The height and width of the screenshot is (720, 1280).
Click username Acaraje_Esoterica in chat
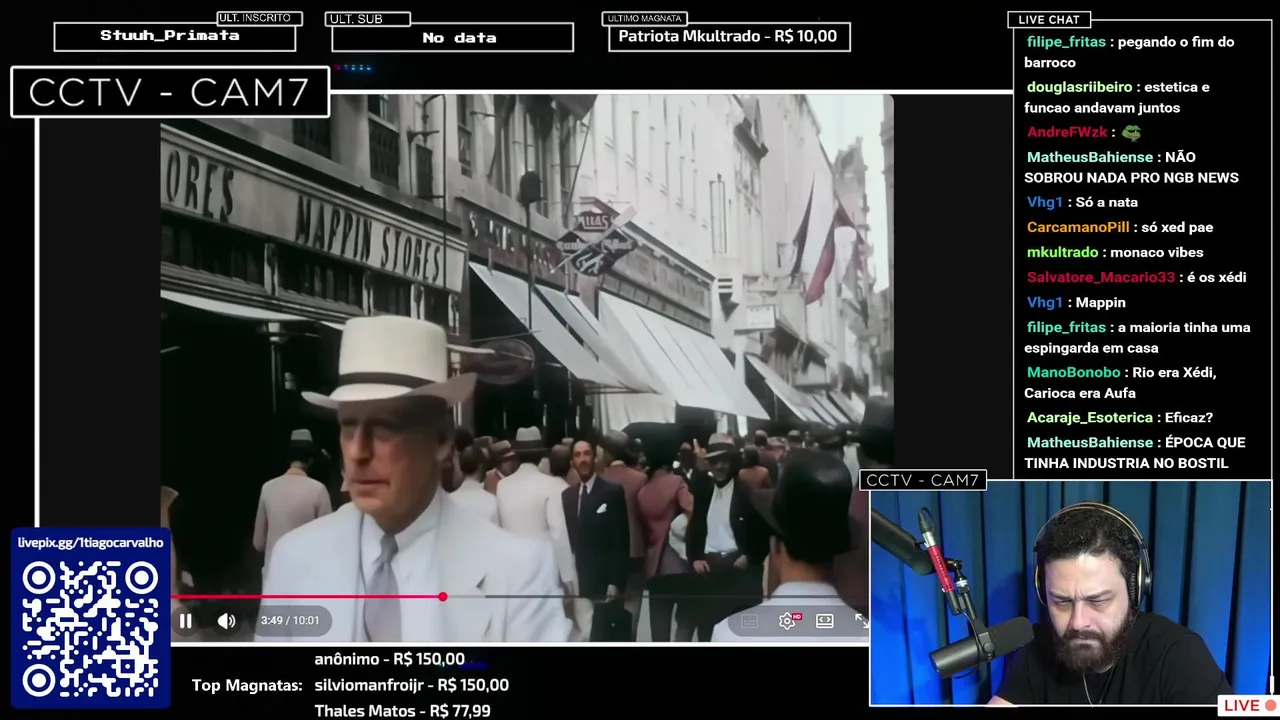[x=1091, y=417]
